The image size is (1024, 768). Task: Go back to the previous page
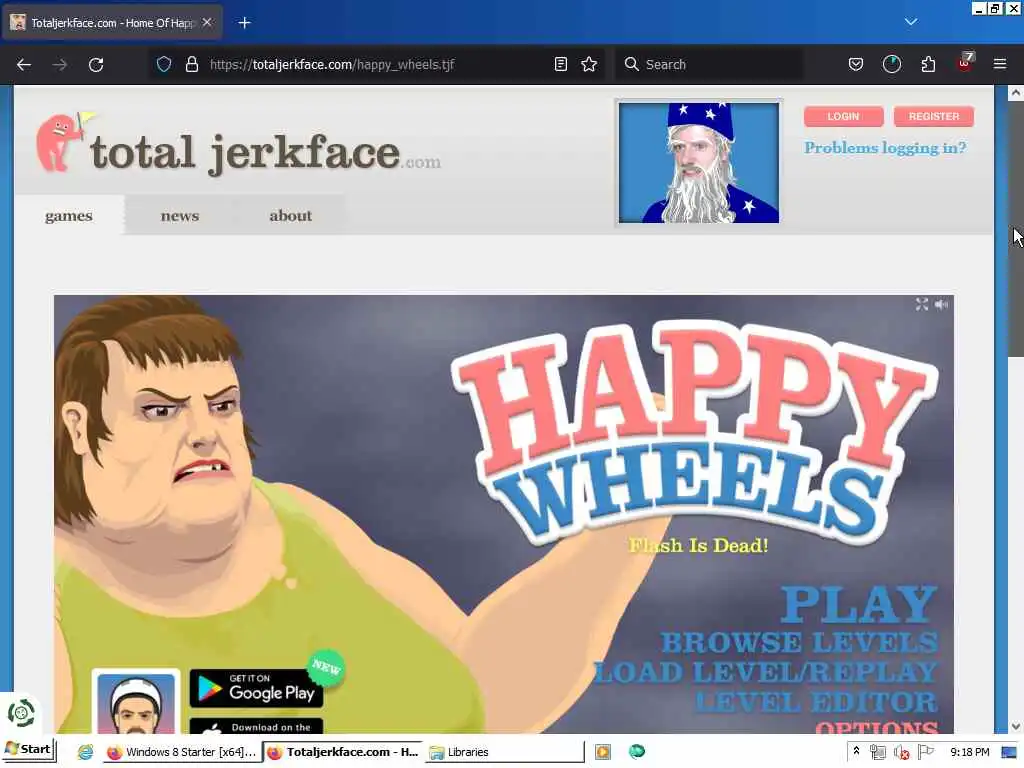click(x=24, y=65)
